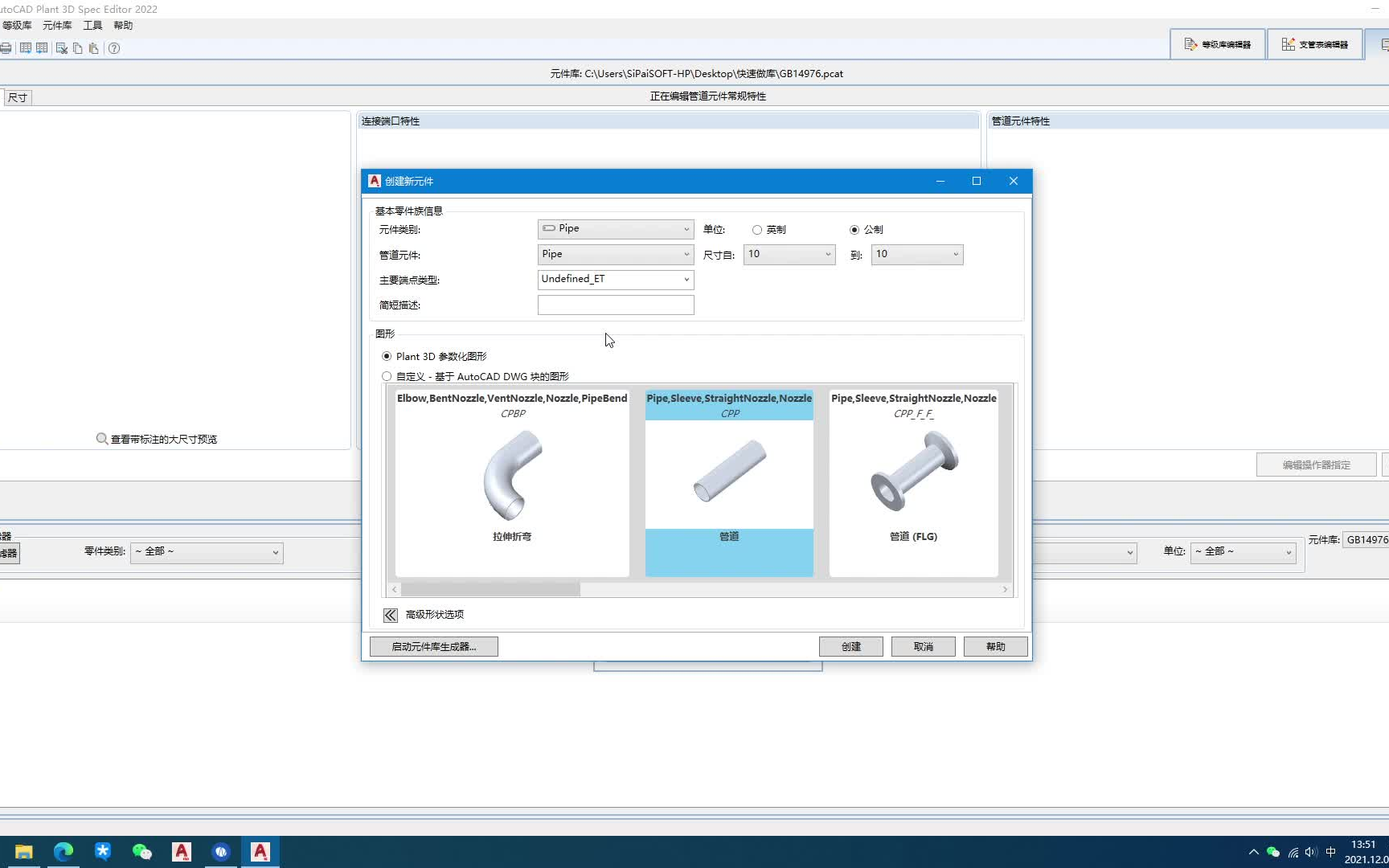
Task: Click 启动元件库生成器 button
Action: click(x=434, y=647)
